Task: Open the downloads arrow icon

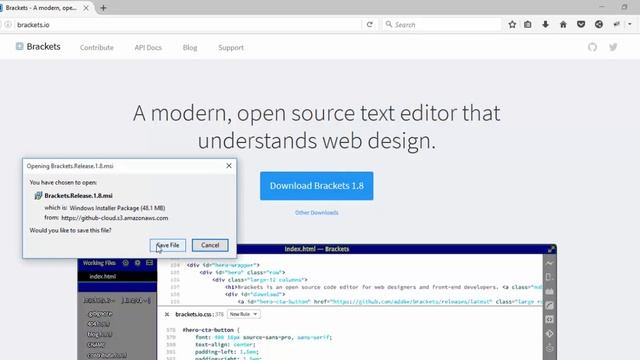Action: [545, 24]
